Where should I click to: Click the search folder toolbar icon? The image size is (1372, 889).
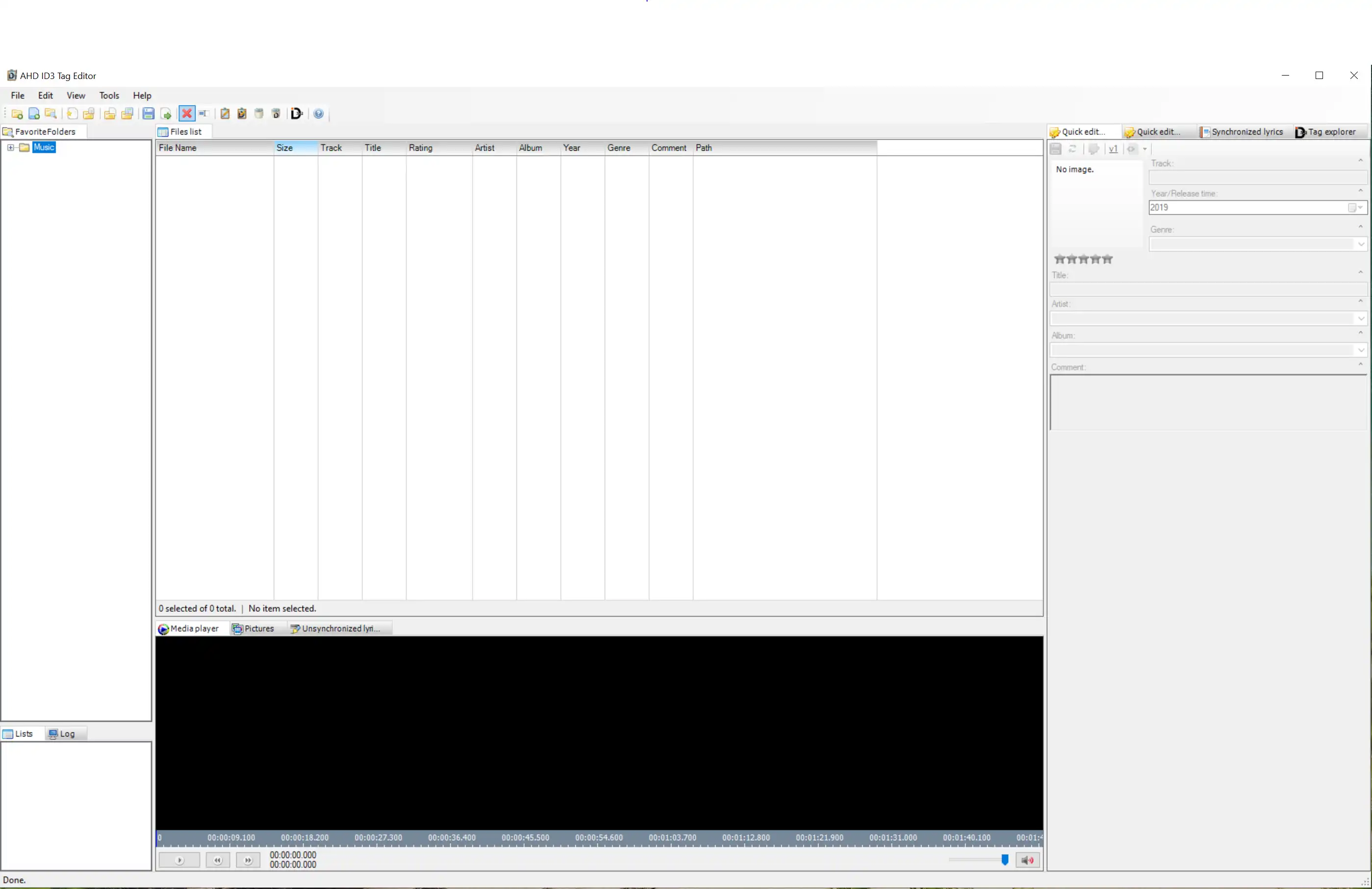point(51,114)
